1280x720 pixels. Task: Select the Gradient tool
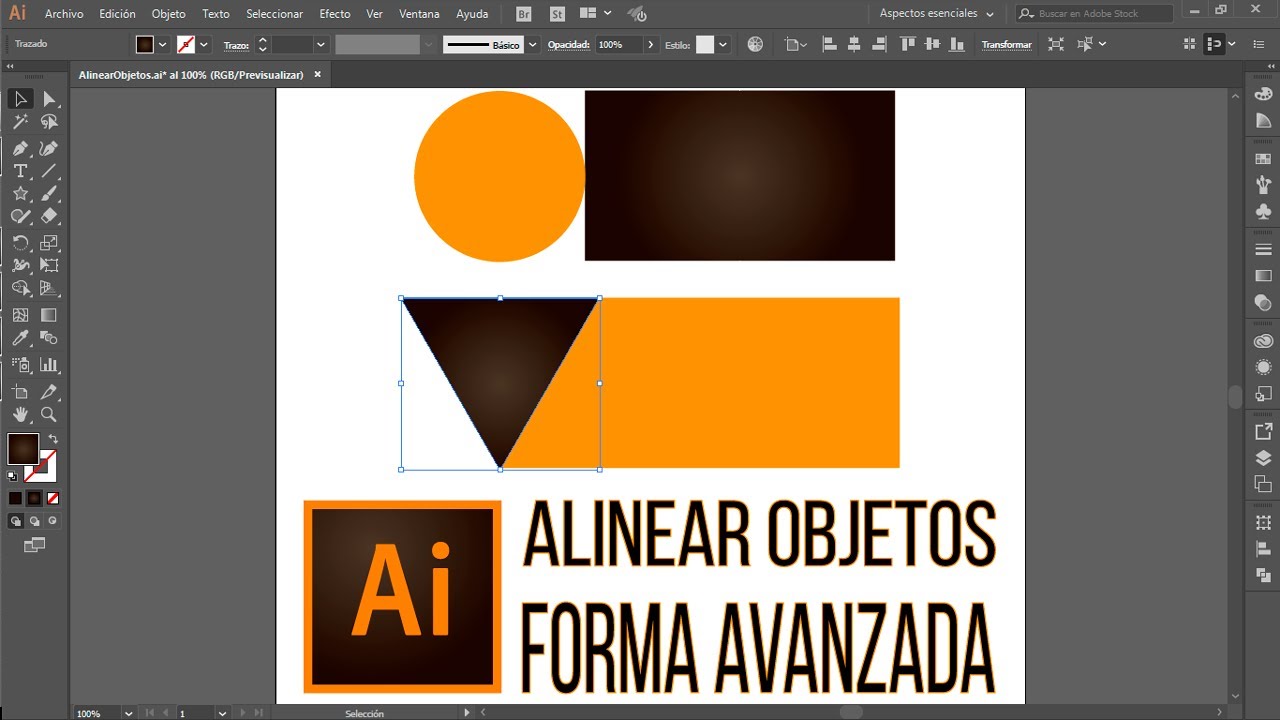coord(49,315)
